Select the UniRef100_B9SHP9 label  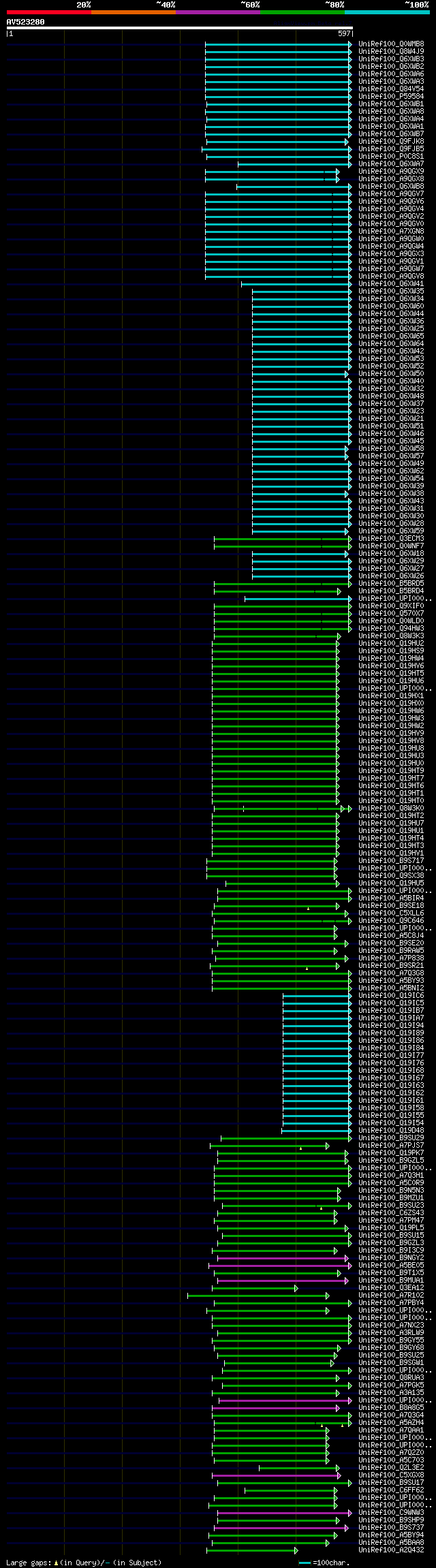pyautogui.click(x=391, y=1520)
